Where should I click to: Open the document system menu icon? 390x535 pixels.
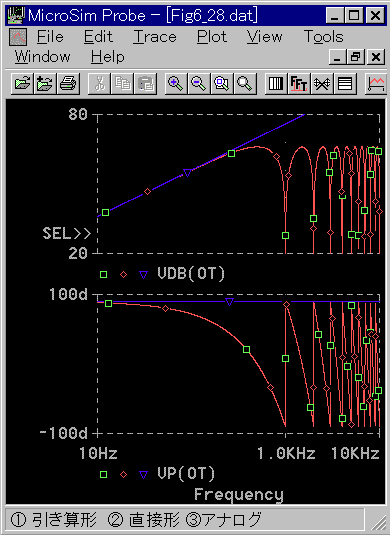(x=18, y=37)
